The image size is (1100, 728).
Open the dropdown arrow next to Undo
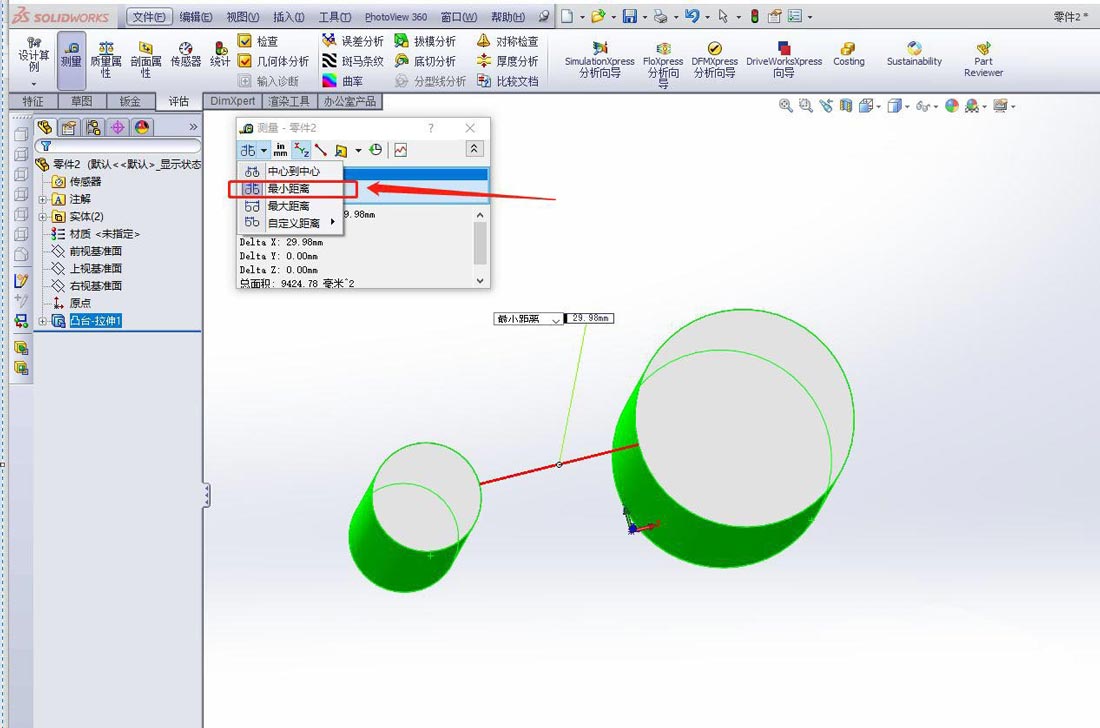(x=707, y=16)
